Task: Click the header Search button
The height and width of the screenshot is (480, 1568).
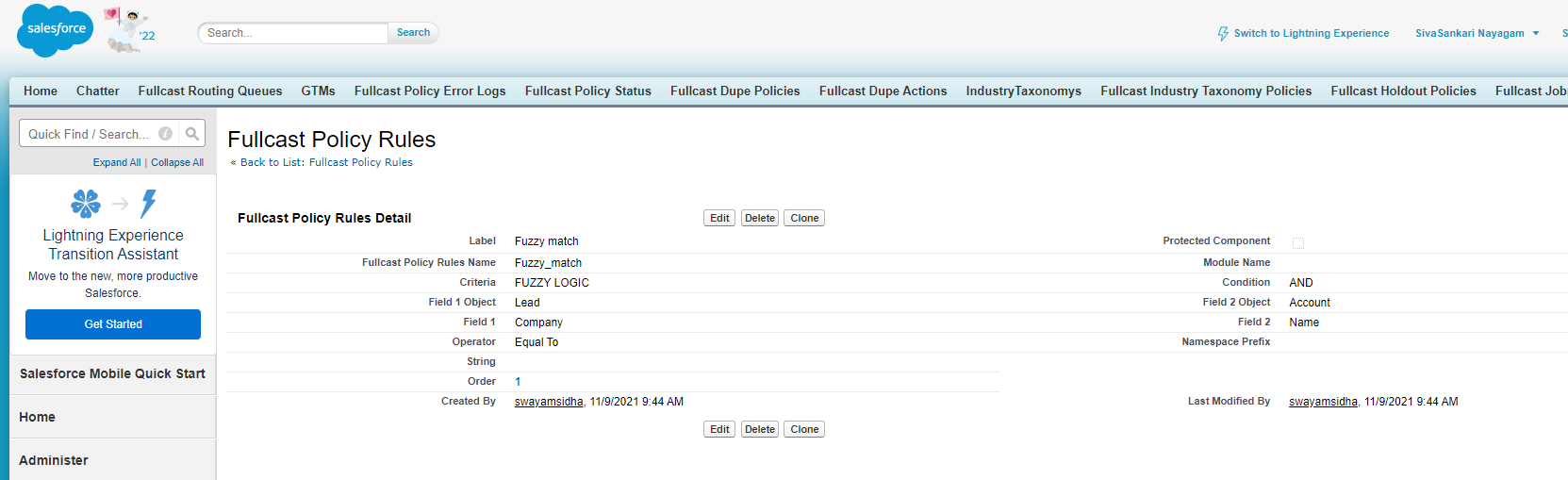Action: click(413, 33)
